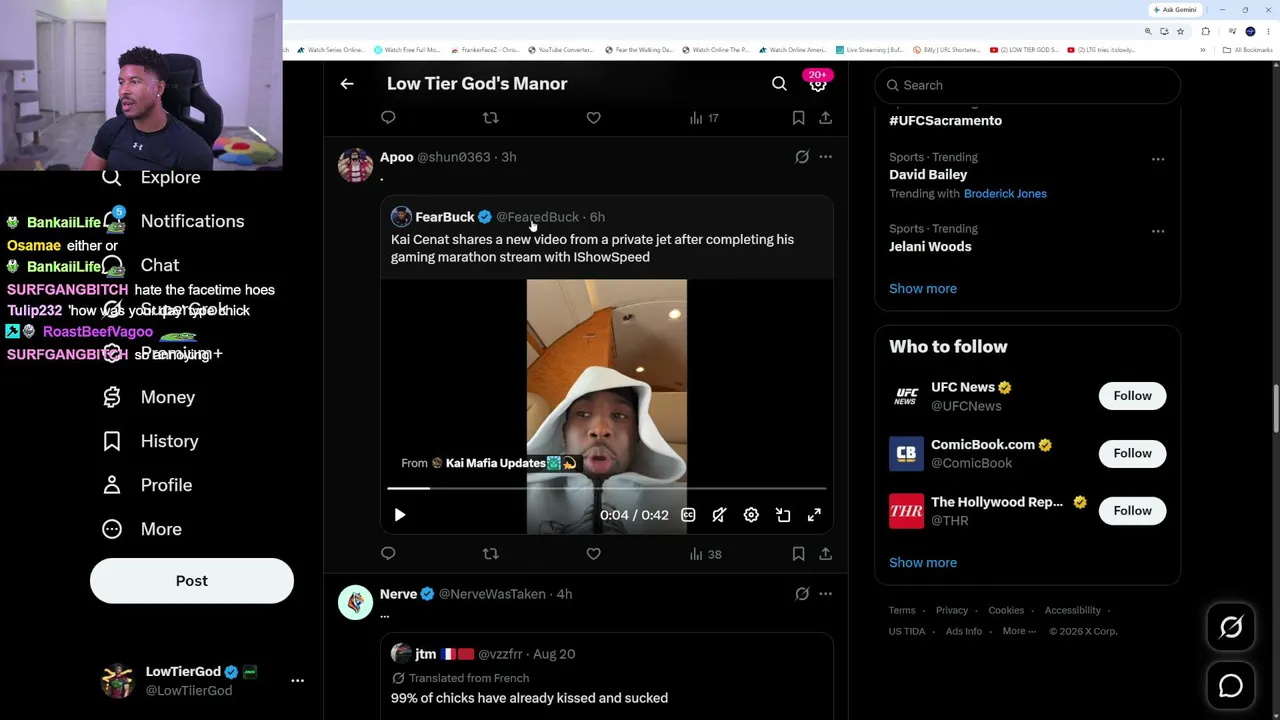Viewport: 1280px width, 720px height.
Task: Open video playback settings gear
Action: [x=751, y=515]
